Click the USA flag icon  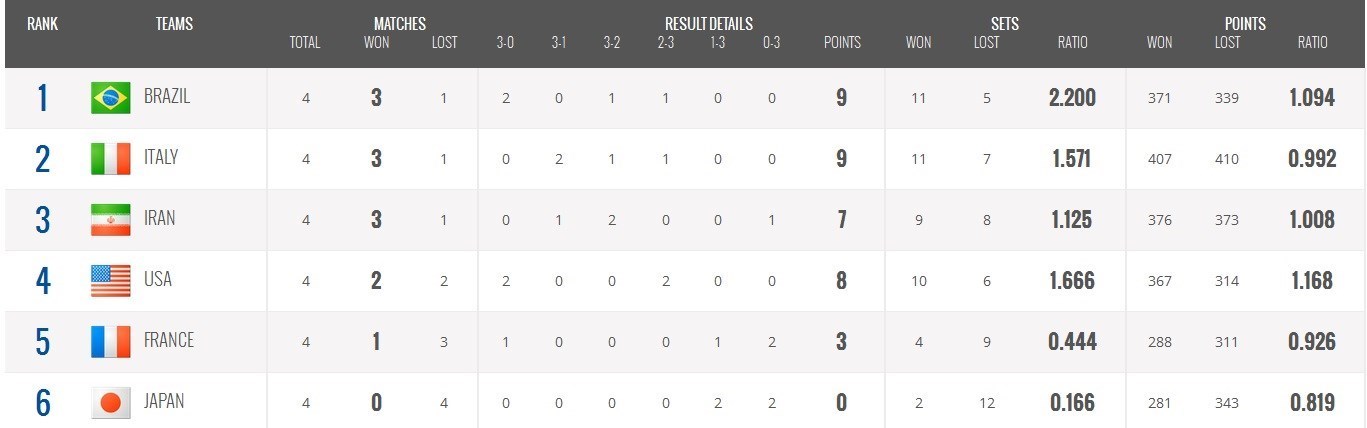[x=110, y=280]
